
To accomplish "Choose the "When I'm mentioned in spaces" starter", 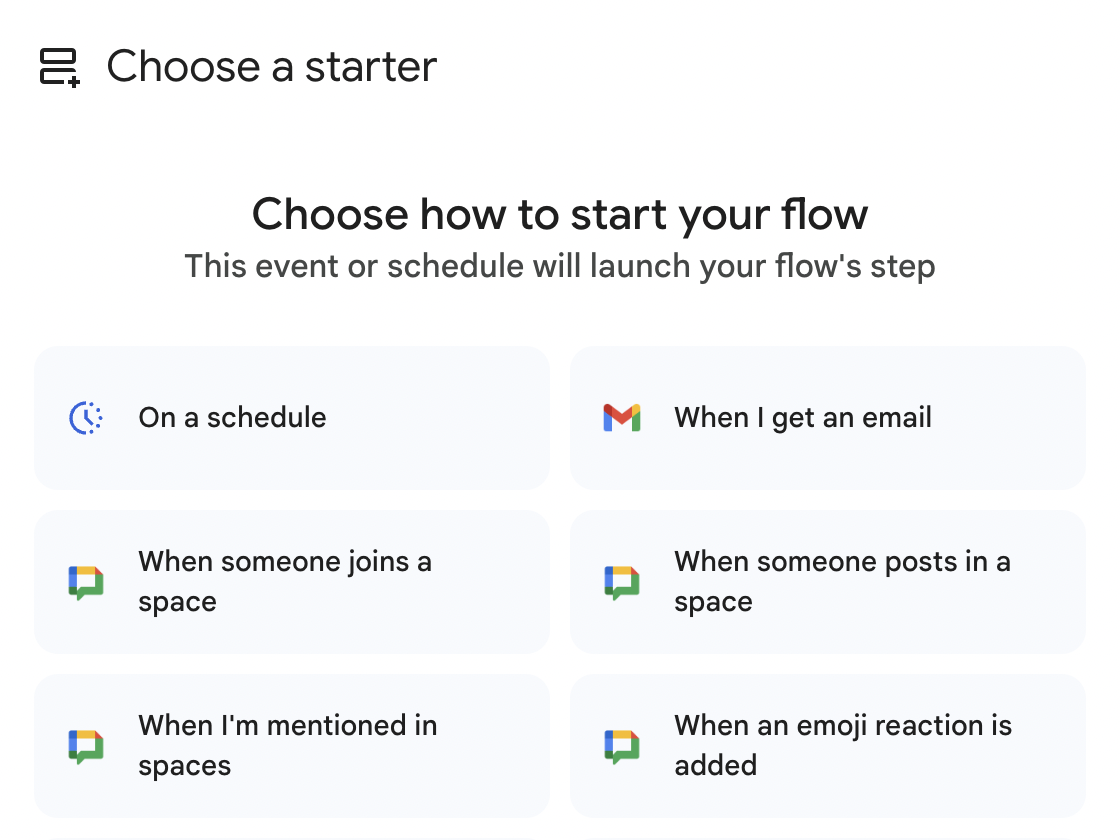I will click(x=291, y=745).
